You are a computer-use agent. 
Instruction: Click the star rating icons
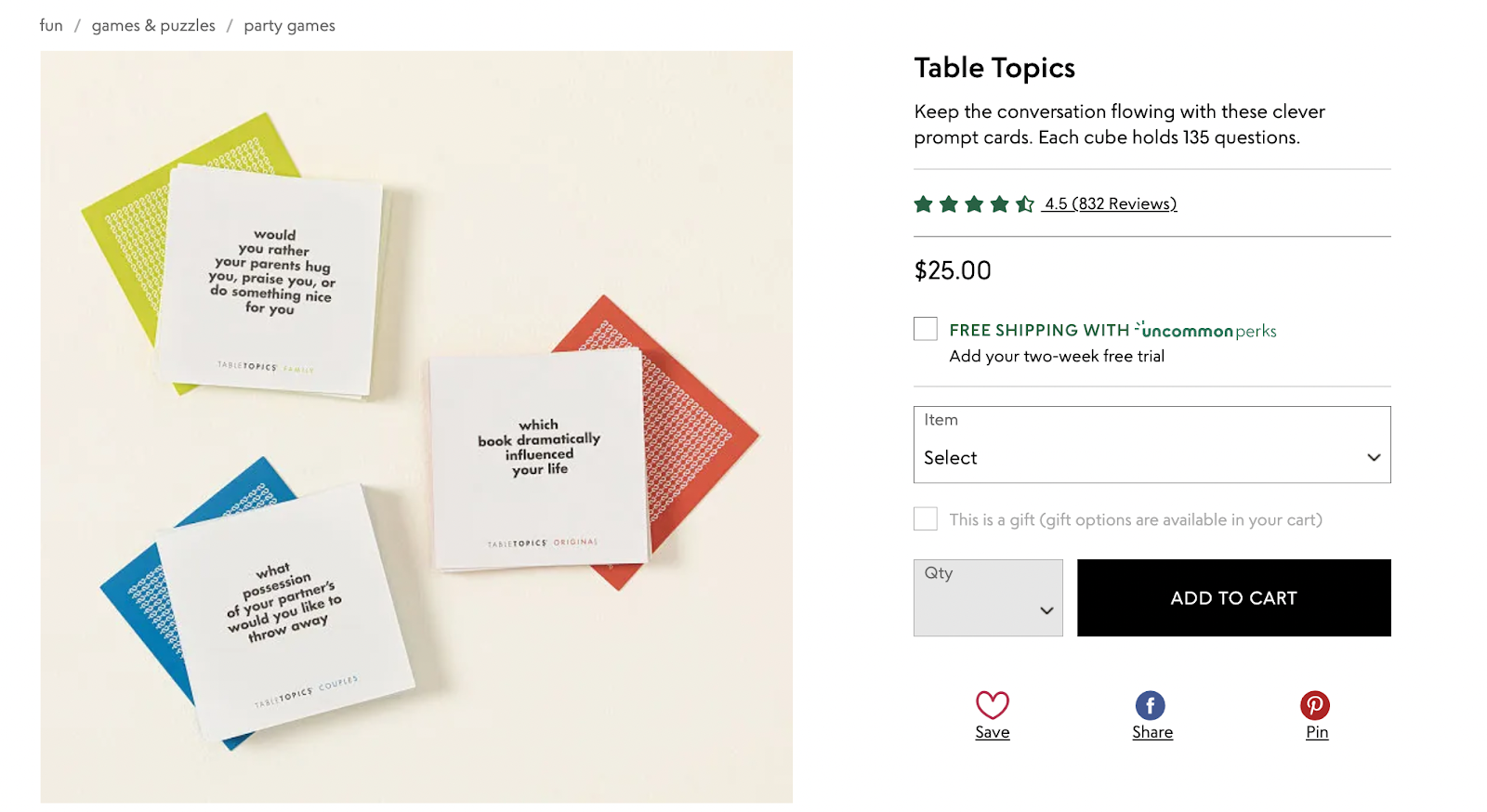pyautogui.click(x=973, y=204)
